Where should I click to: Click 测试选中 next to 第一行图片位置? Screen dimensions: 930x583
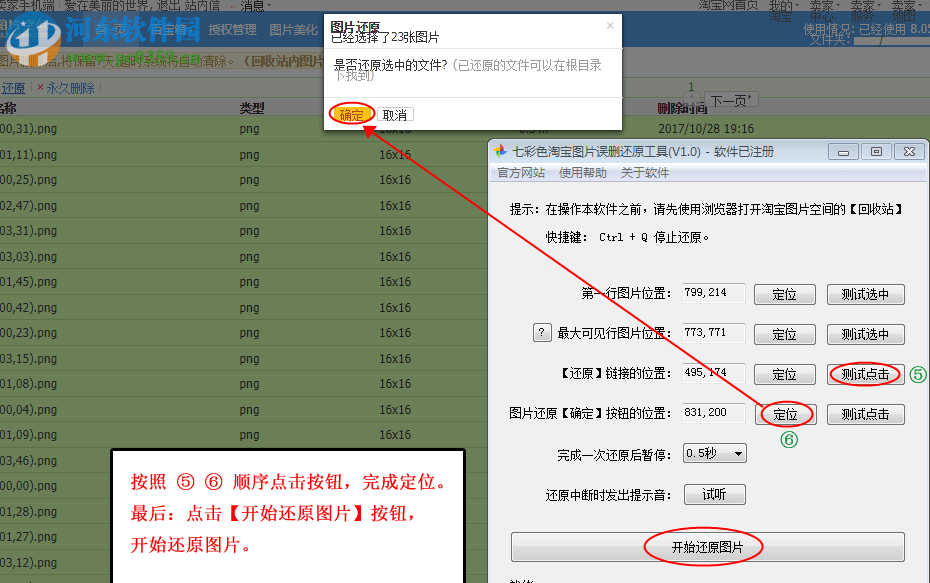[866, 294]
